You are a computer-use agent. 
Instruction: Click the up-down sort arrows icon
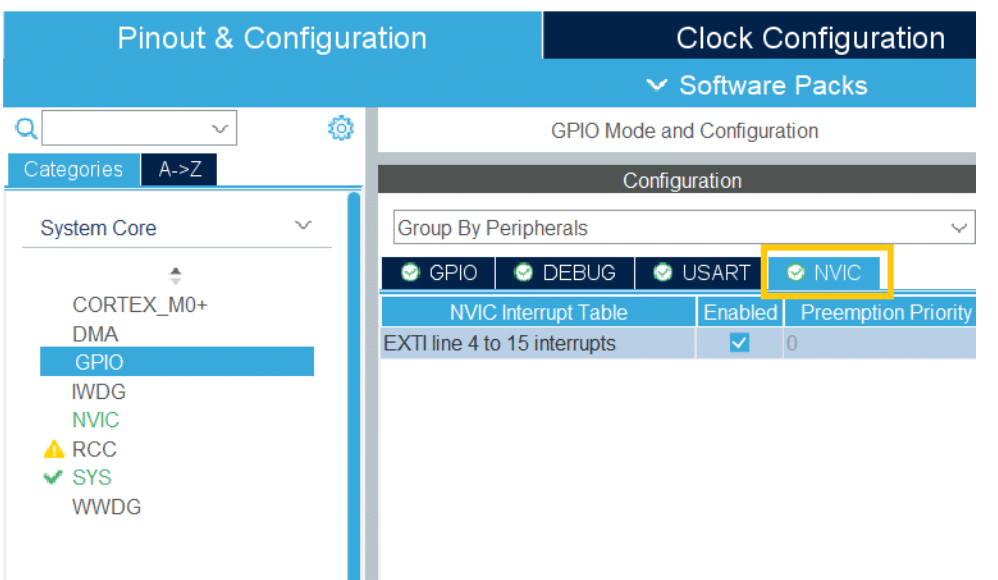[x=176, y=276]
